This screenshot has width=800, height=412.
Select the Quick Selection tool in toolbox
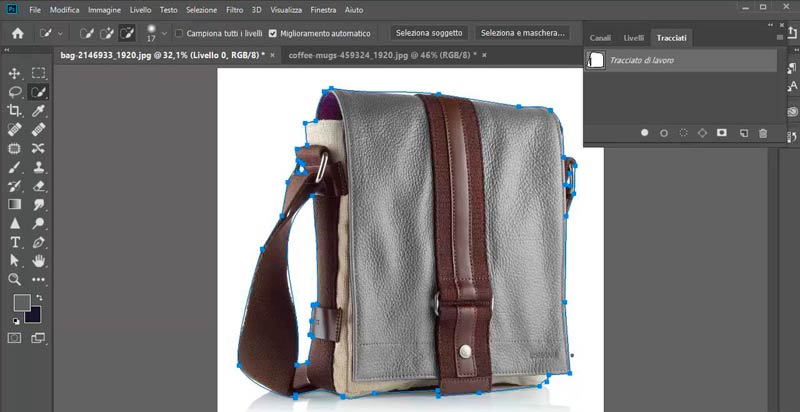(x=39, y=92)
